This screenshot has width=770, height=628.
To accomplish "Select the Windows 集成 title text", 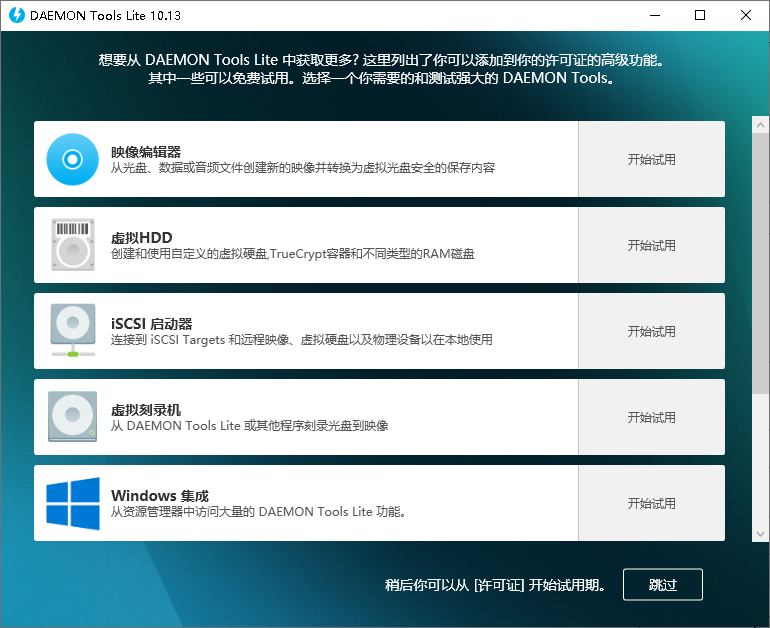I will [160, 495].
